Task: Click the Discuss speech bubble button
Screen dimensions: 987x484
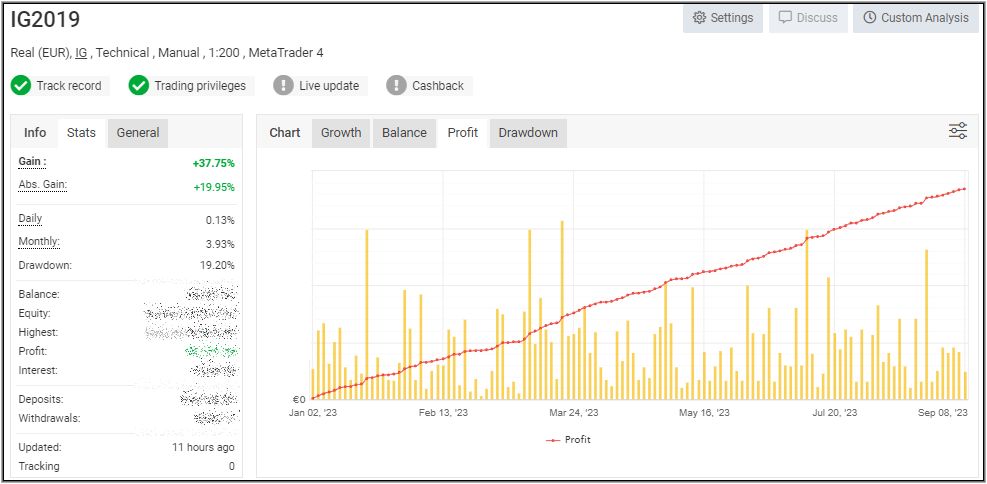Action: point(808,18)
